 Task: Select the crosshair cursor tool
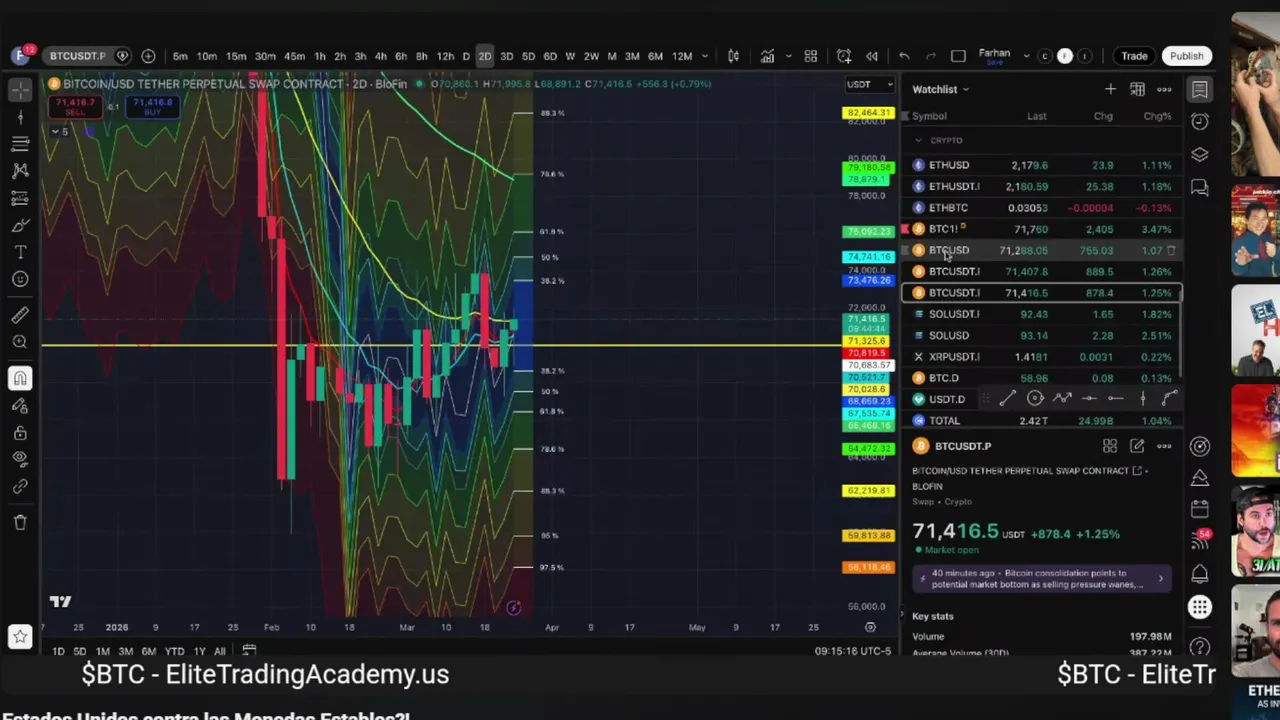[x=20, y=90]
